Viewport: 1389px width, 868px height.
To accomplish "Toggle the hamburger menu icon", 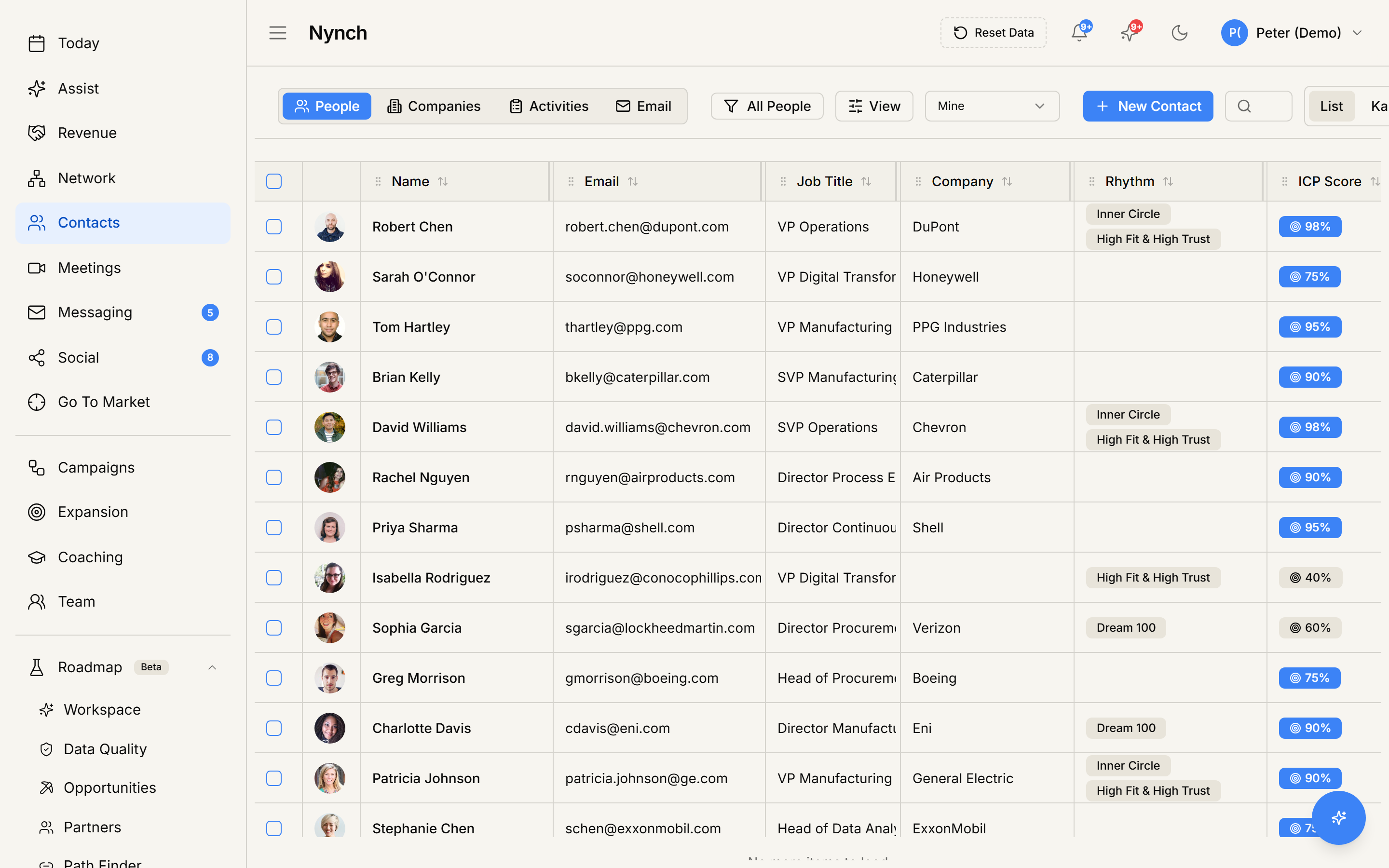I will pos(278,33).
